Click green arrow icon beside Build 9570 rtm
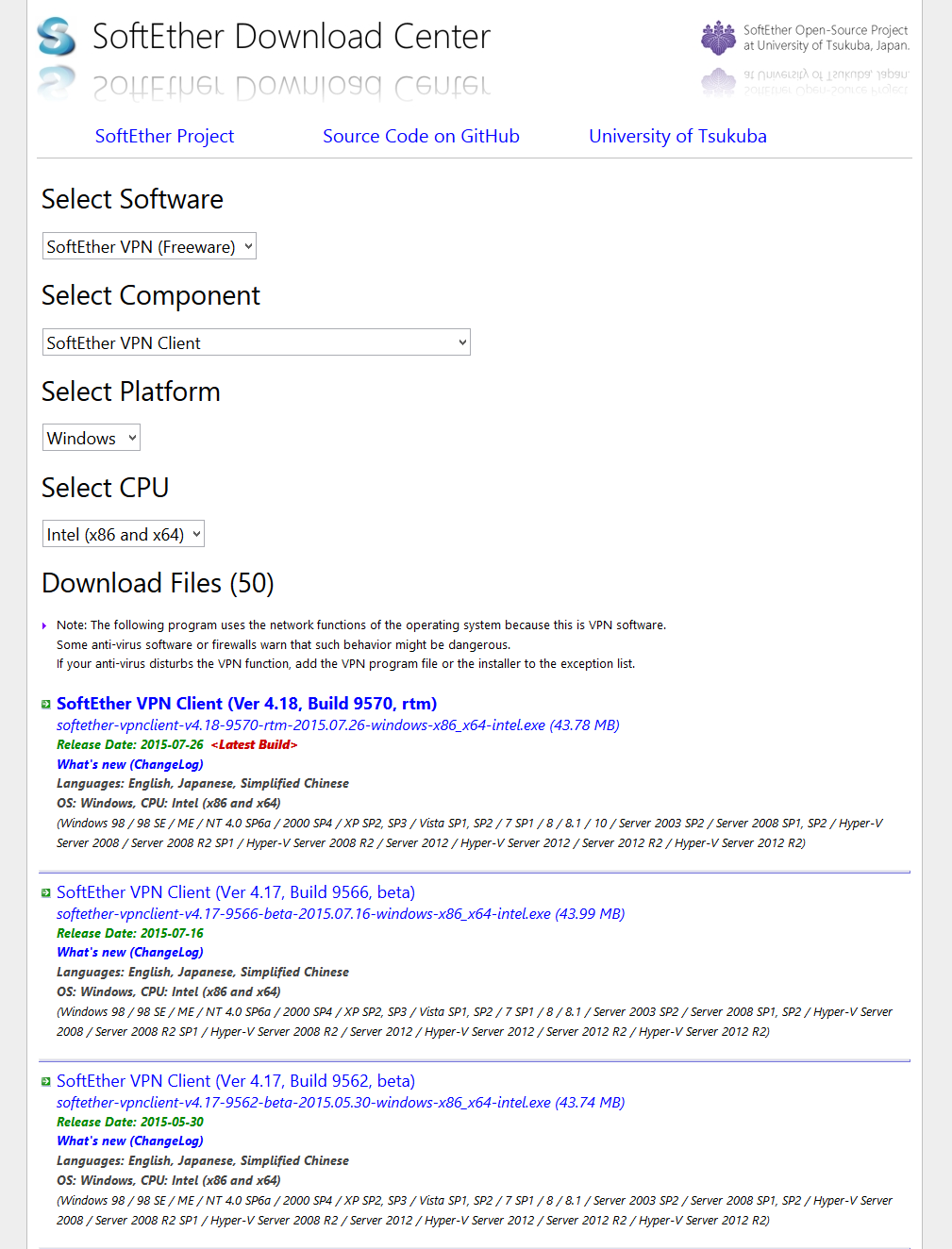 click(x=45, y=705)
